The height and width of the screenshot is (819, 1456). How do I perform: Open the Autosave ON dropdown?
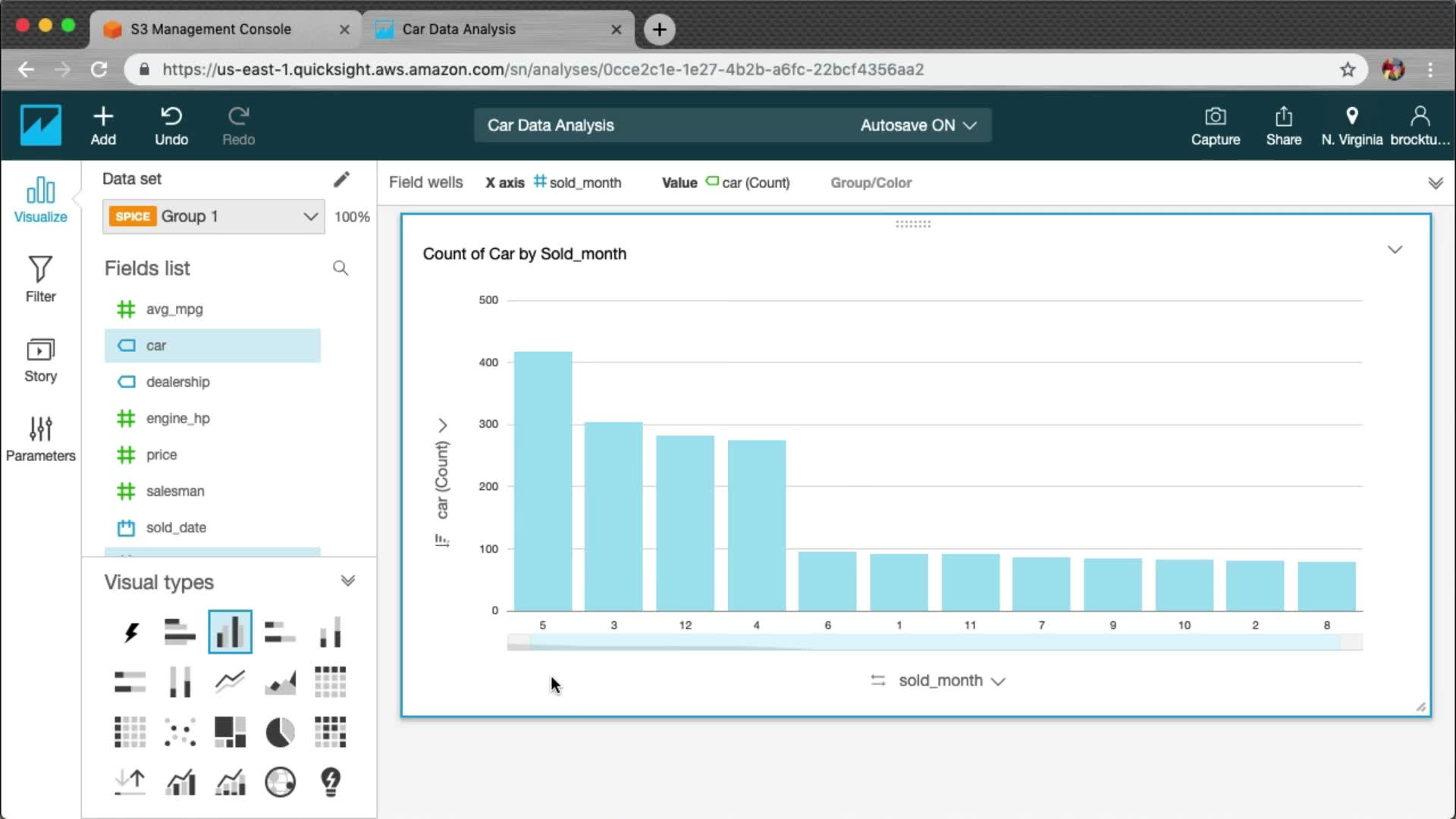tap(918, 125)
